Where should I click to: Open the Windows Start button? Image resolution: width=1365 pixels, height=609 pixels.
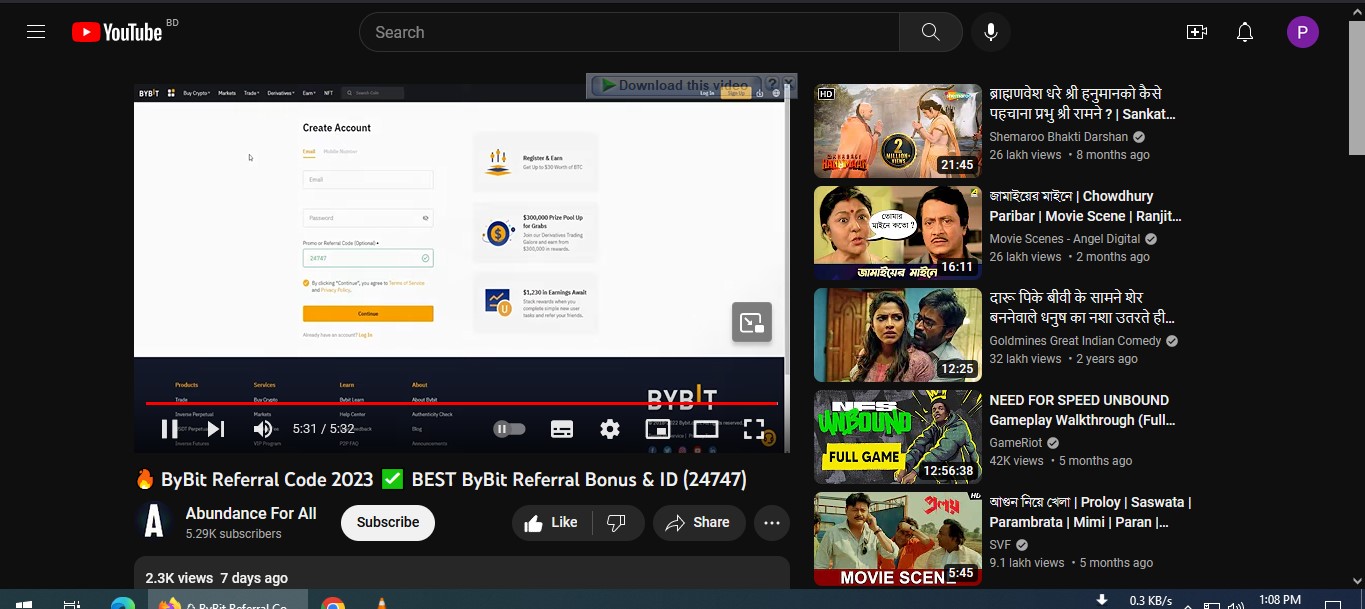(x=24, y=604)
